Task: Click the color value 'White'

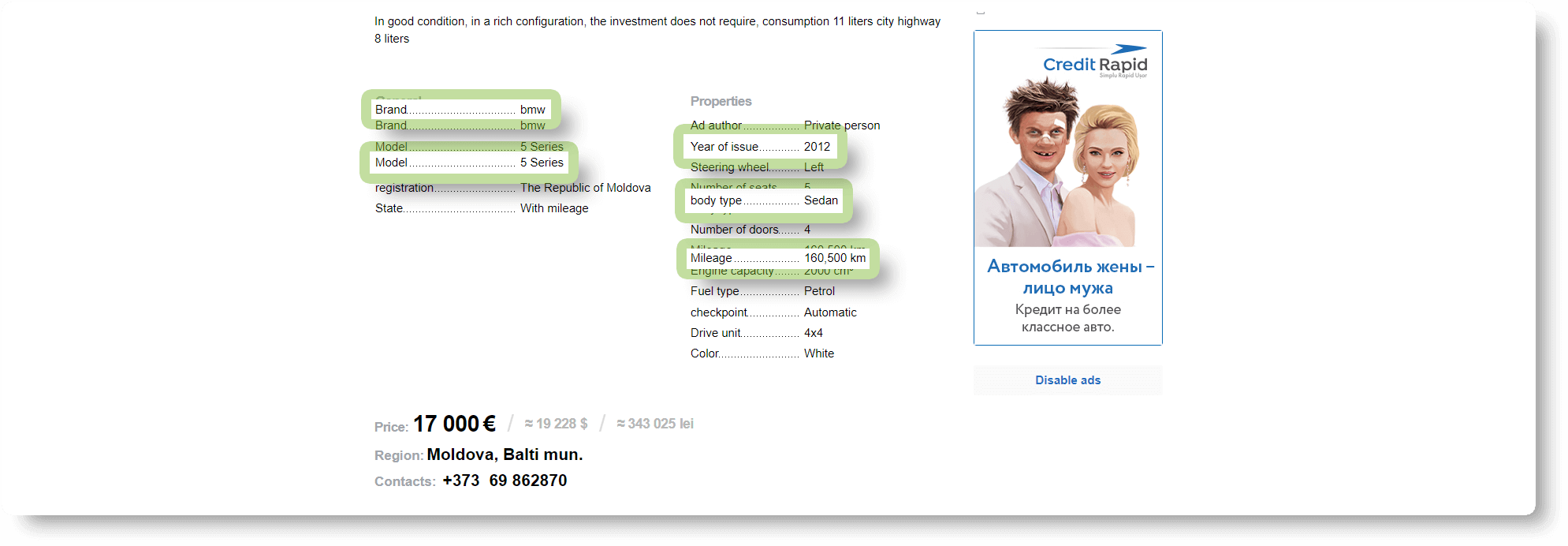Action: coord(818,353)
